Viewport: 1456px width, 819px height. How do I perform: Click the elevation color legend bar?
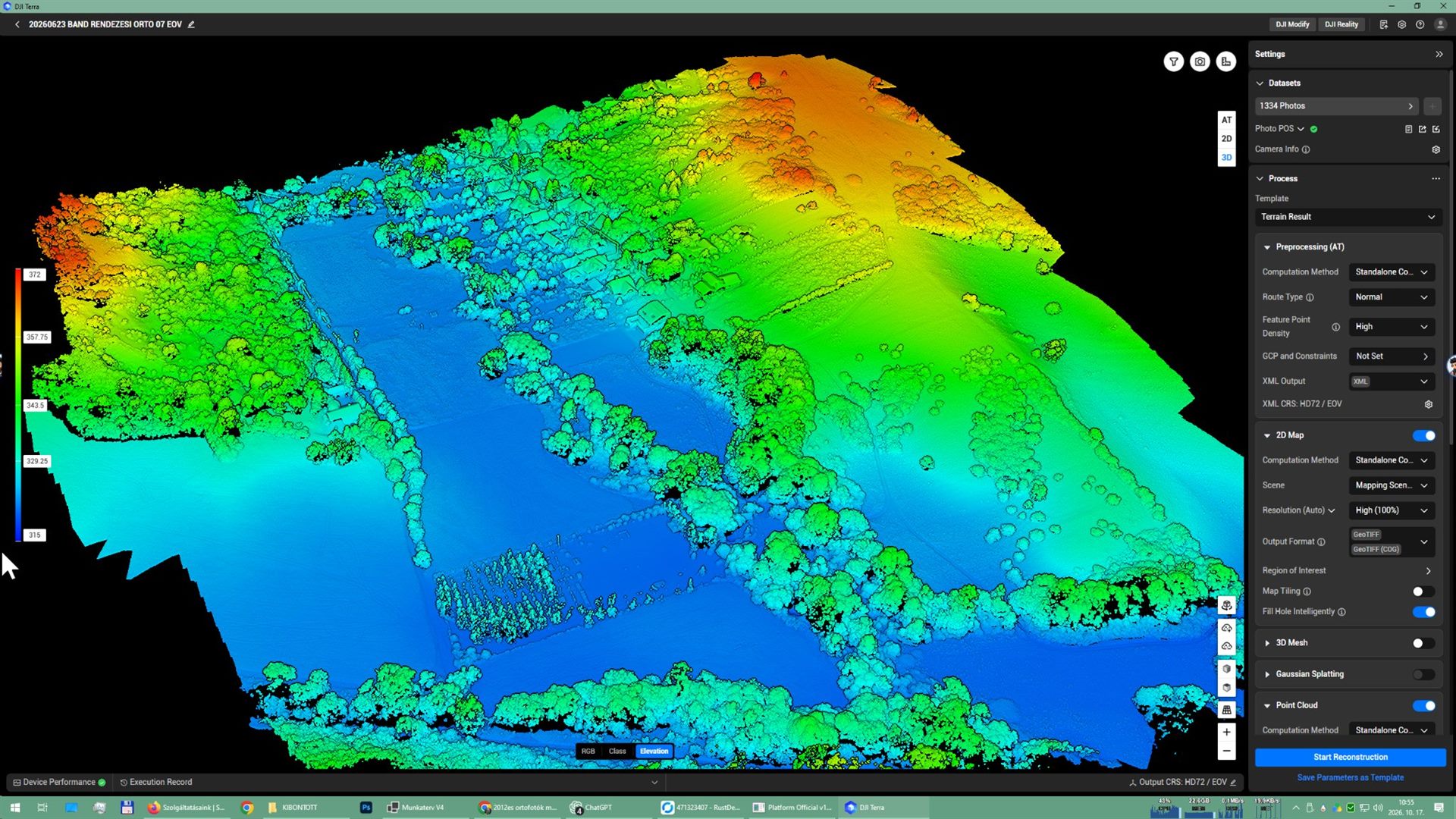pyautogui.click(x=18, y=405)
